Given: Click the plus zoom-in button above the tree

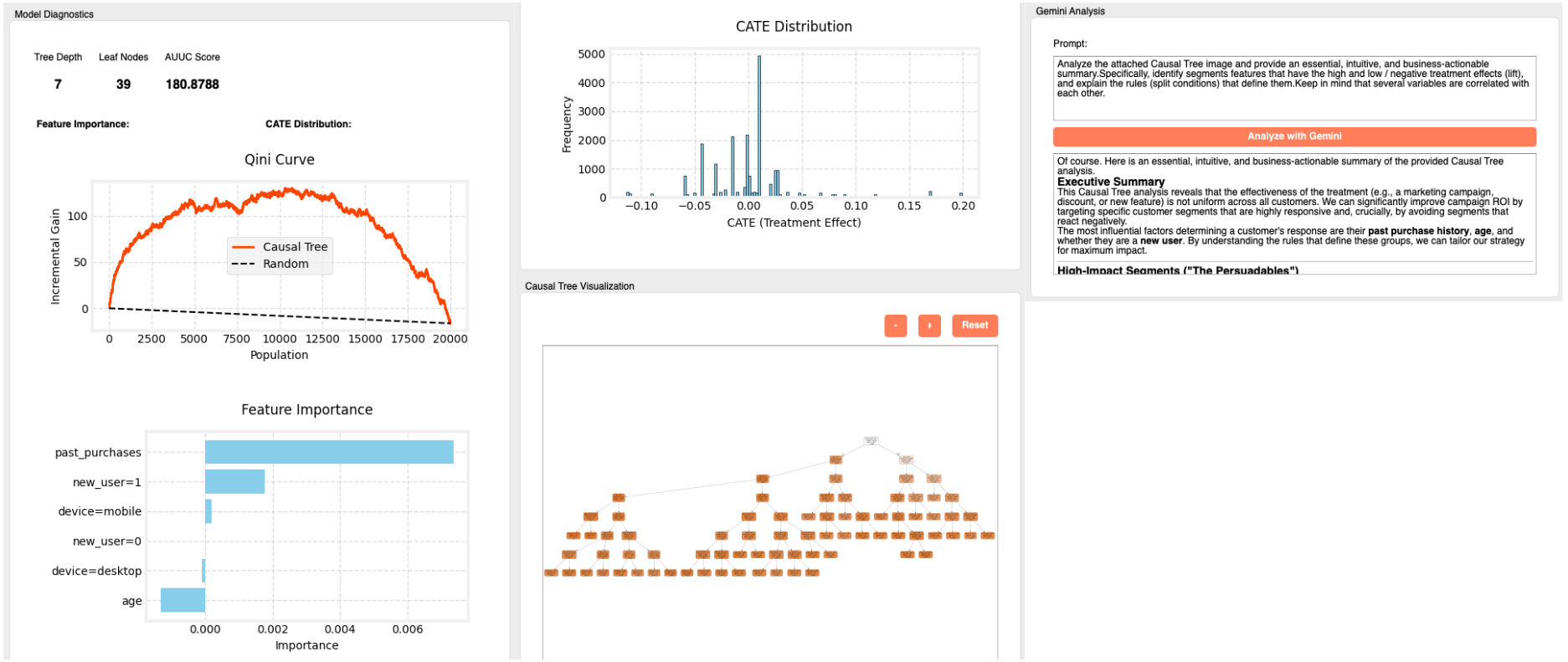Looking at the screenshot, I should (x=929, y=326).
